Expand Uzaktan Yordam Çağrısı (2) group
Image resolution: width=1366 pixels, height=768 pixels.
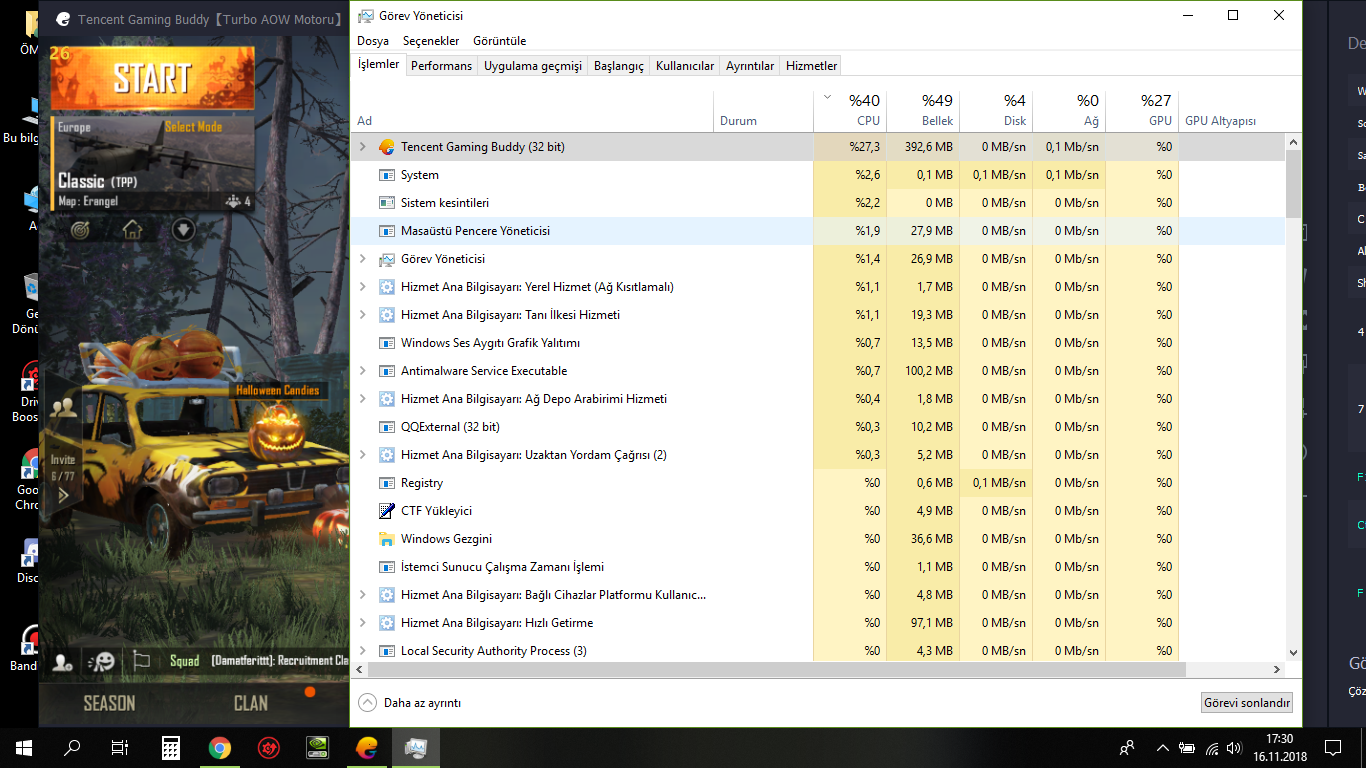pyautogui.click(x=363, y=455)
